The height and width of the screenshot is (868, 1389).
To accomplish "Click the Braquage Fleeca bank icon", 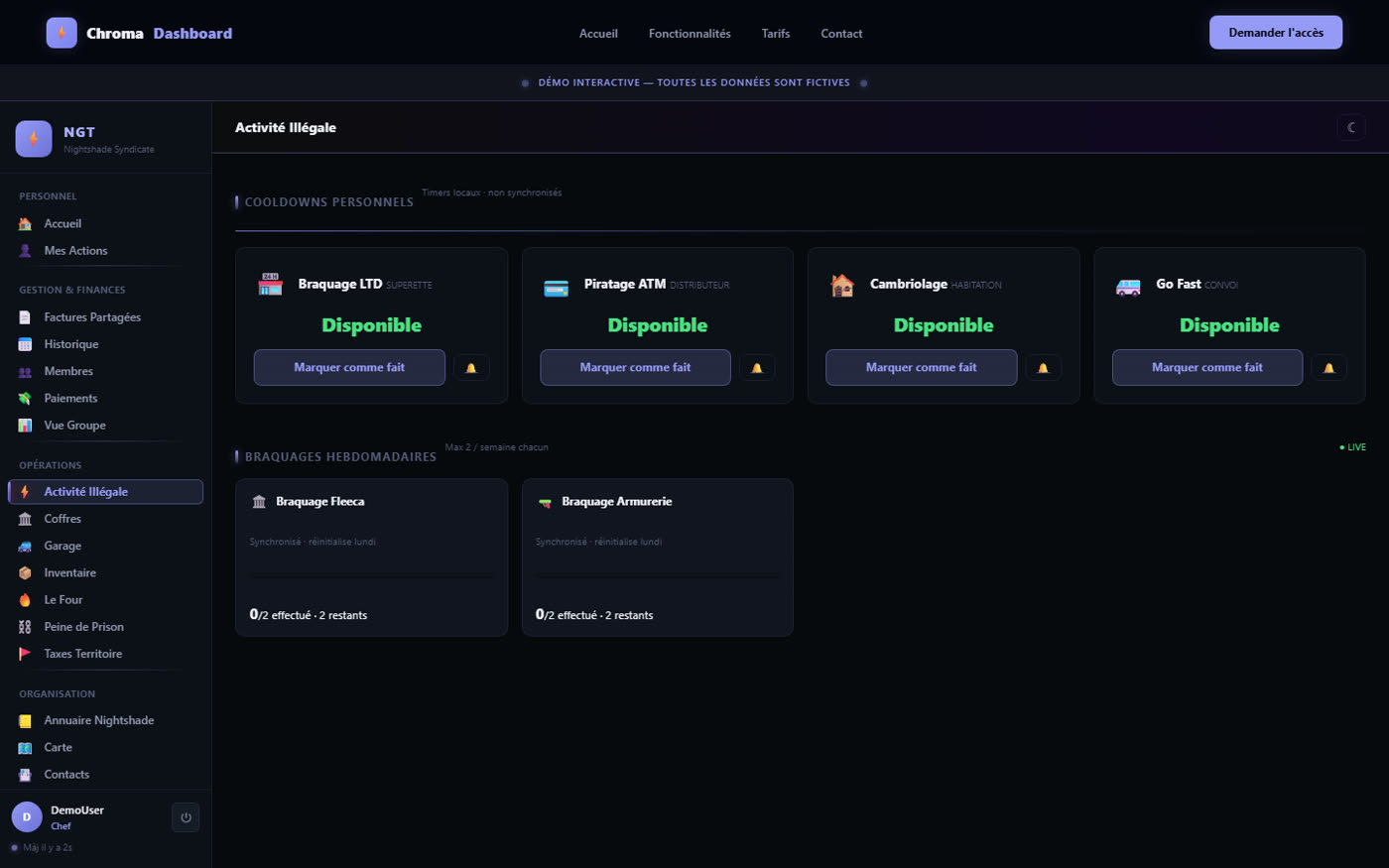I will coord(259,502).
